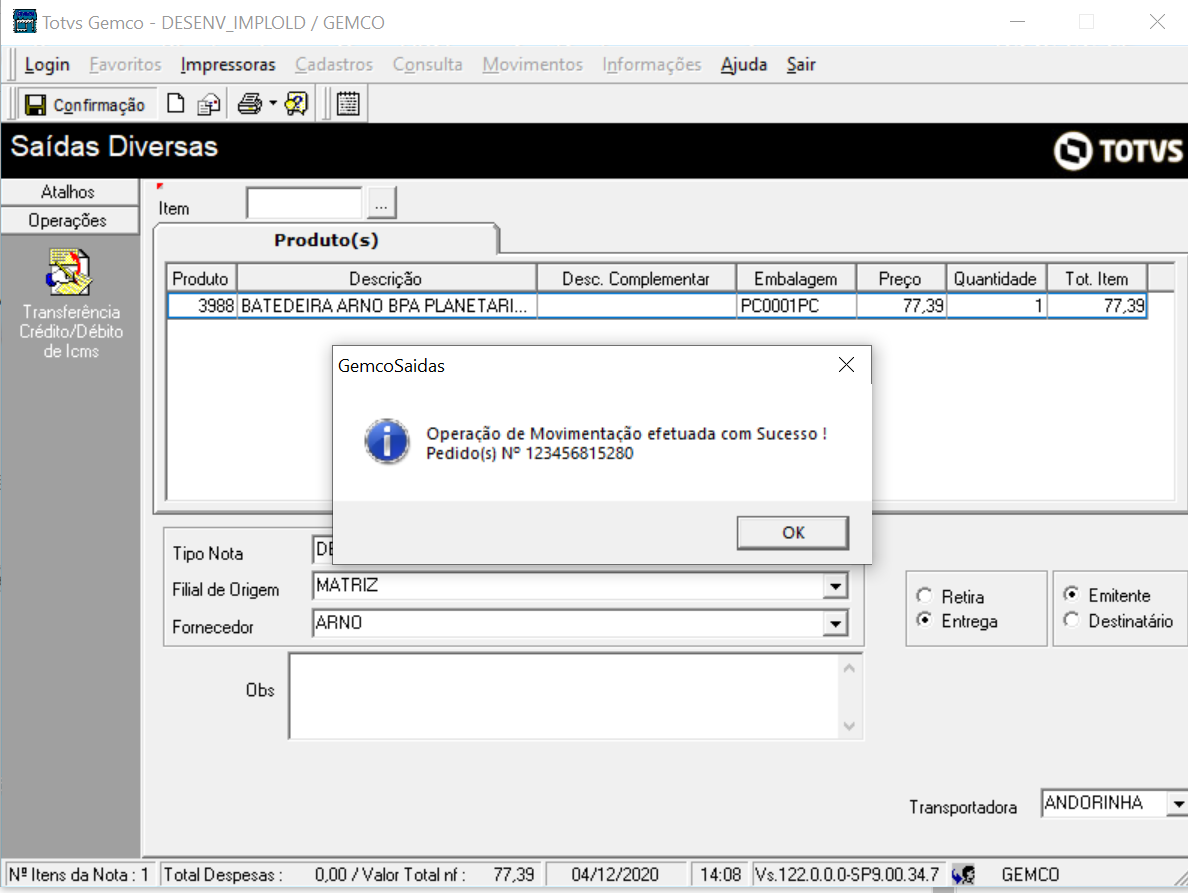
Task: Click the version Vs.122.0.0.0-SP9.00.34.7 status entry
Action: pos(847,875)
